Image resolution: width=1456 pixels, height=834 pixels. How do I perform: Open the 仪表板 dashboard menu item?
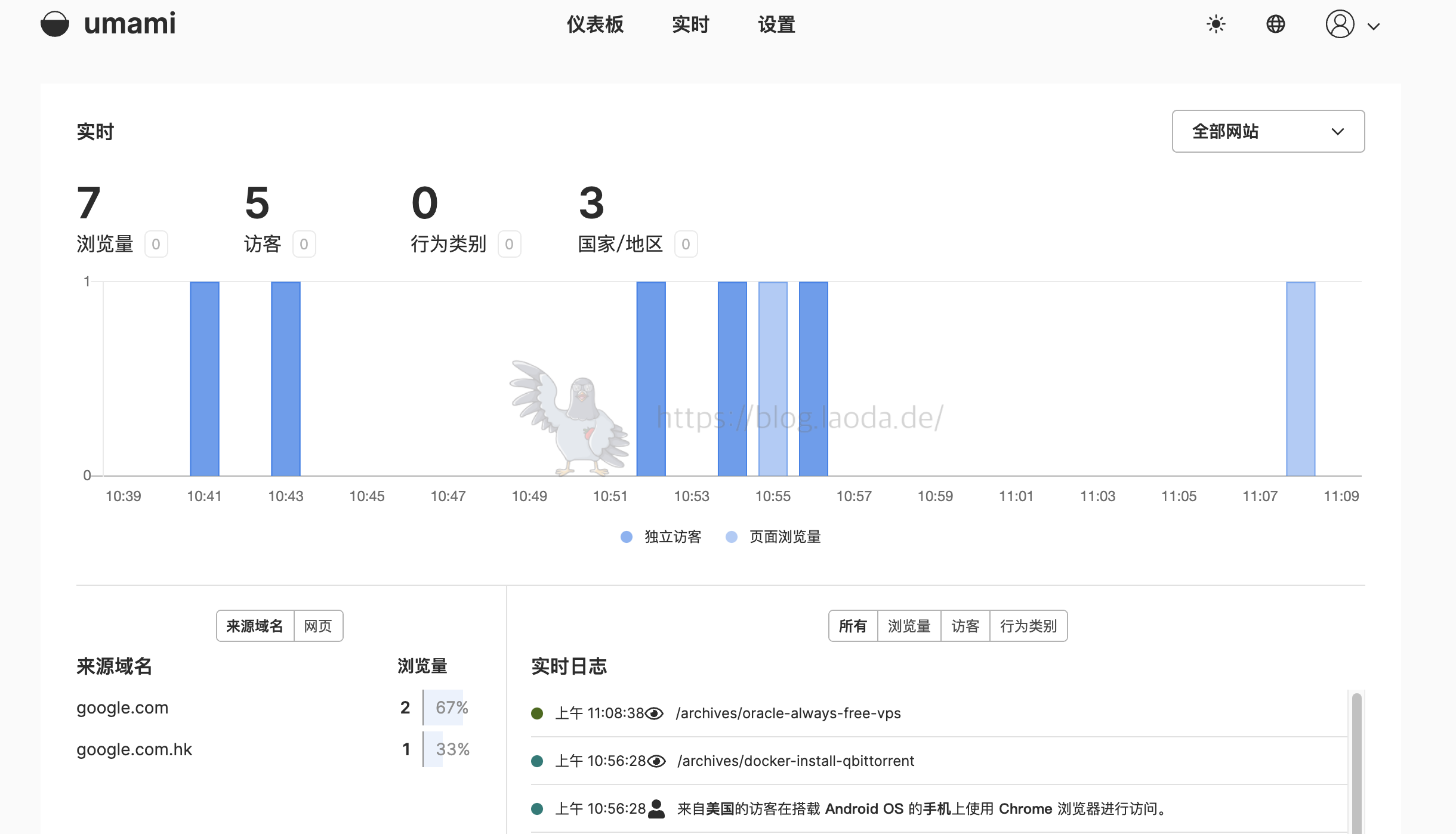[595, 24]
